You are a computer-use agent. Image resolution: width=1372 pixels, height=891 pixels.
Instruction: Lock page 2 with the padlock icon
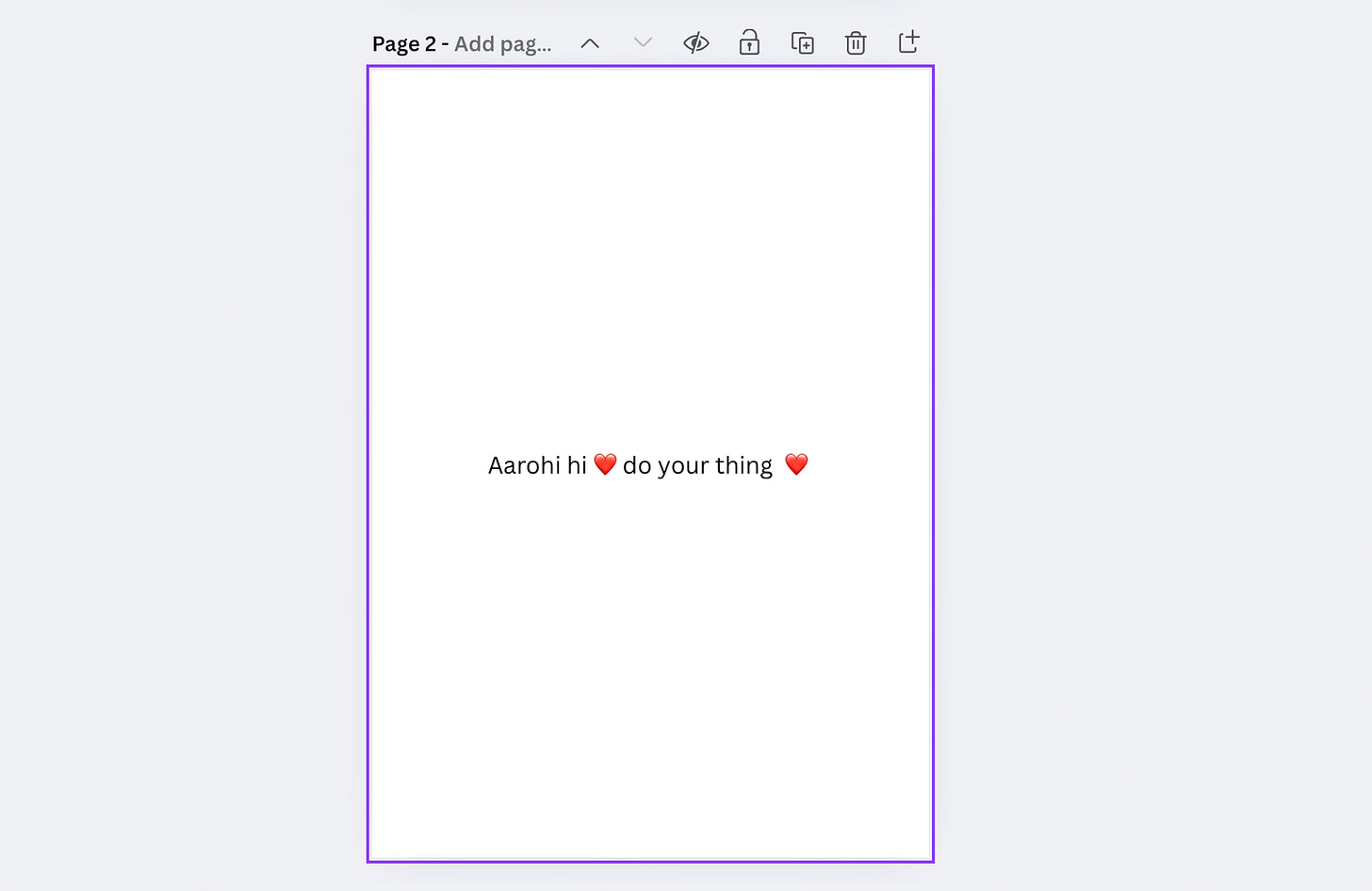click(749, 43)
